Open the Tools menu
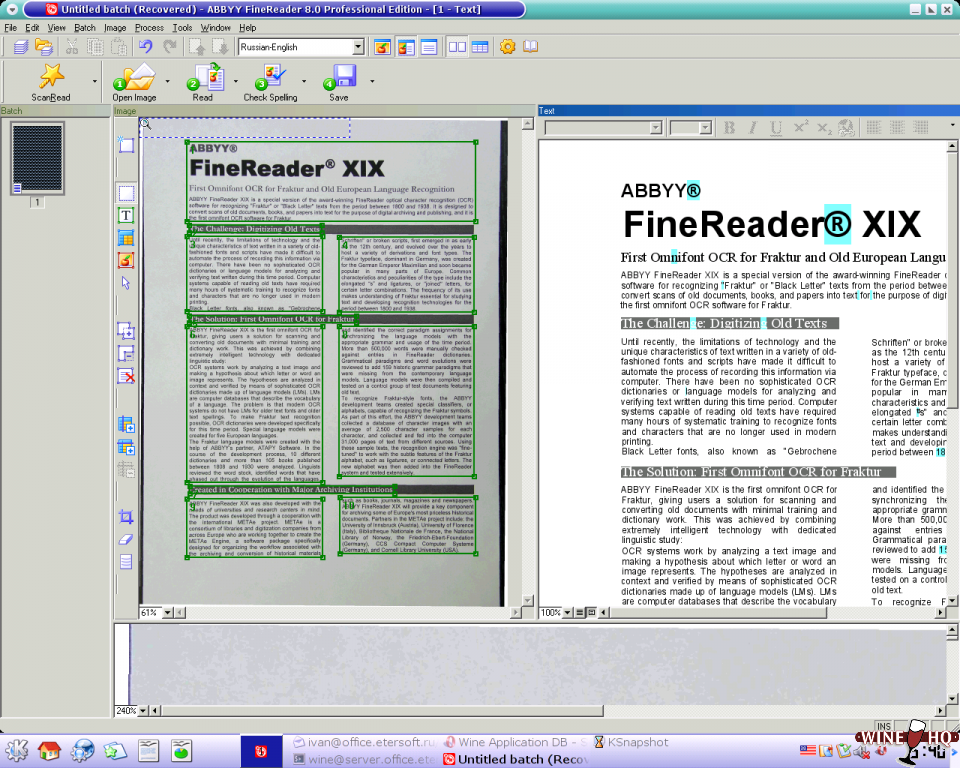Image resolution: width=960 pixels, height=768 pixels. 182,27
